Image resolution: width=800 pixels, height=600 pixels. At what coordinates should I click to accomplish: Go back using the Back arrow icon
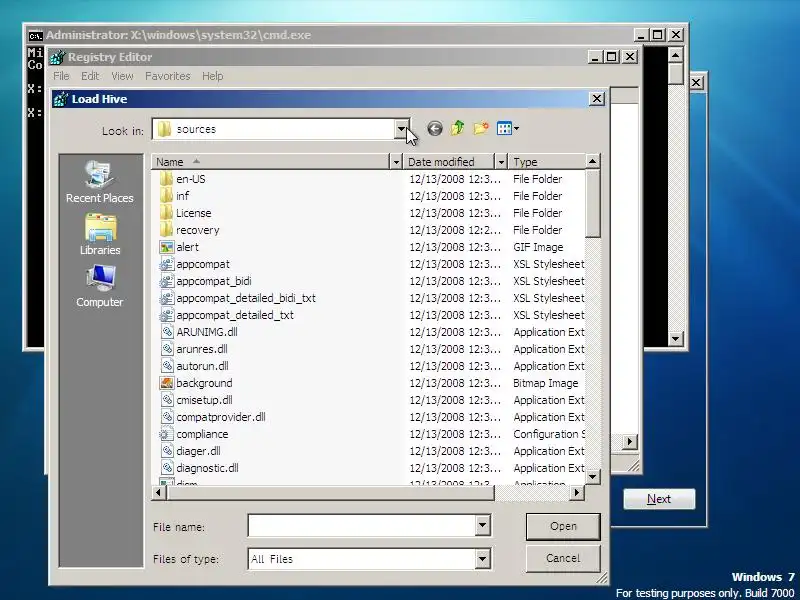click(x=435, y=129)
